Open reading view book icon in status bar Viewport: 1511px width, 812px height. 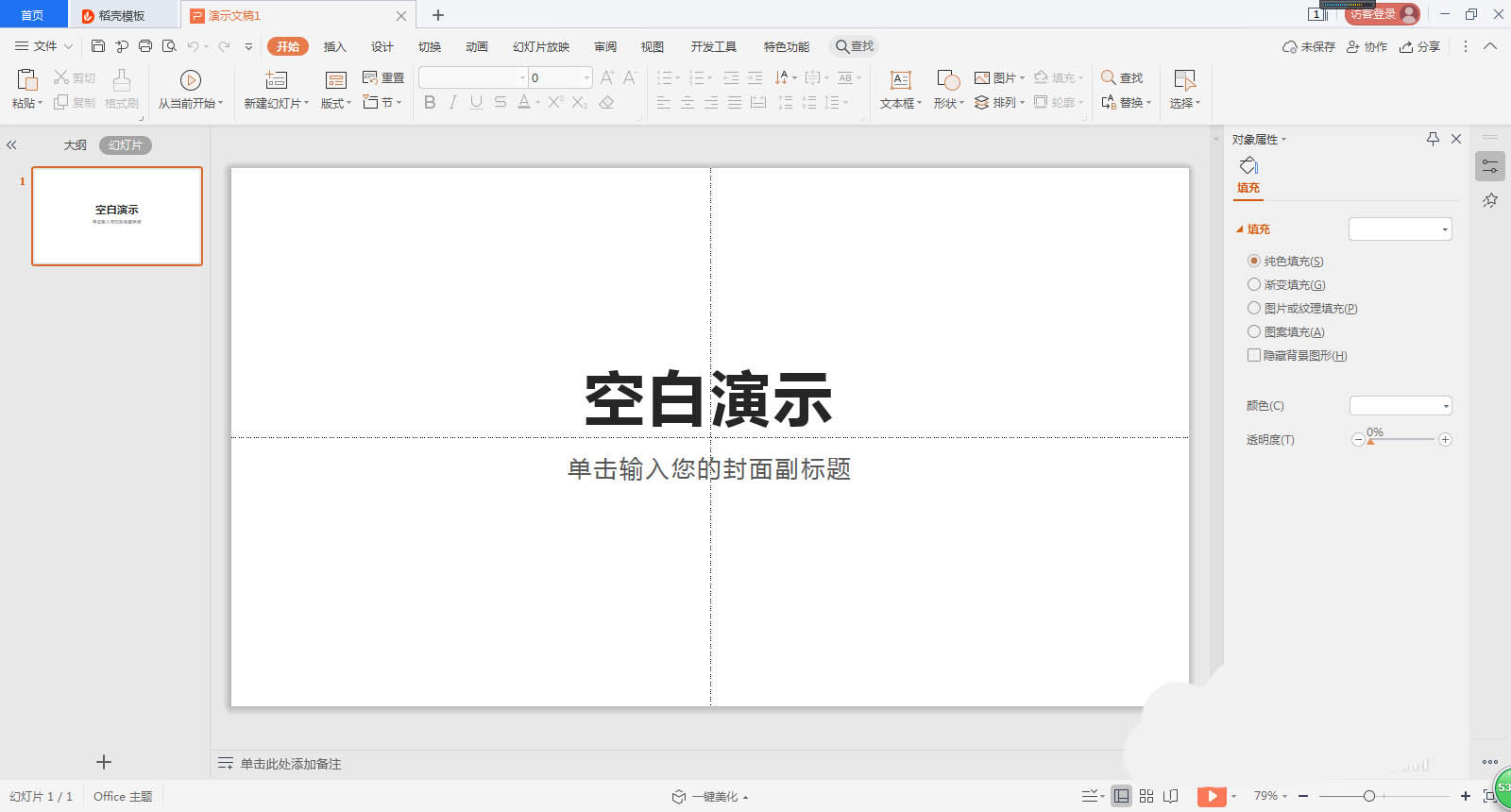coord(1171,796)
